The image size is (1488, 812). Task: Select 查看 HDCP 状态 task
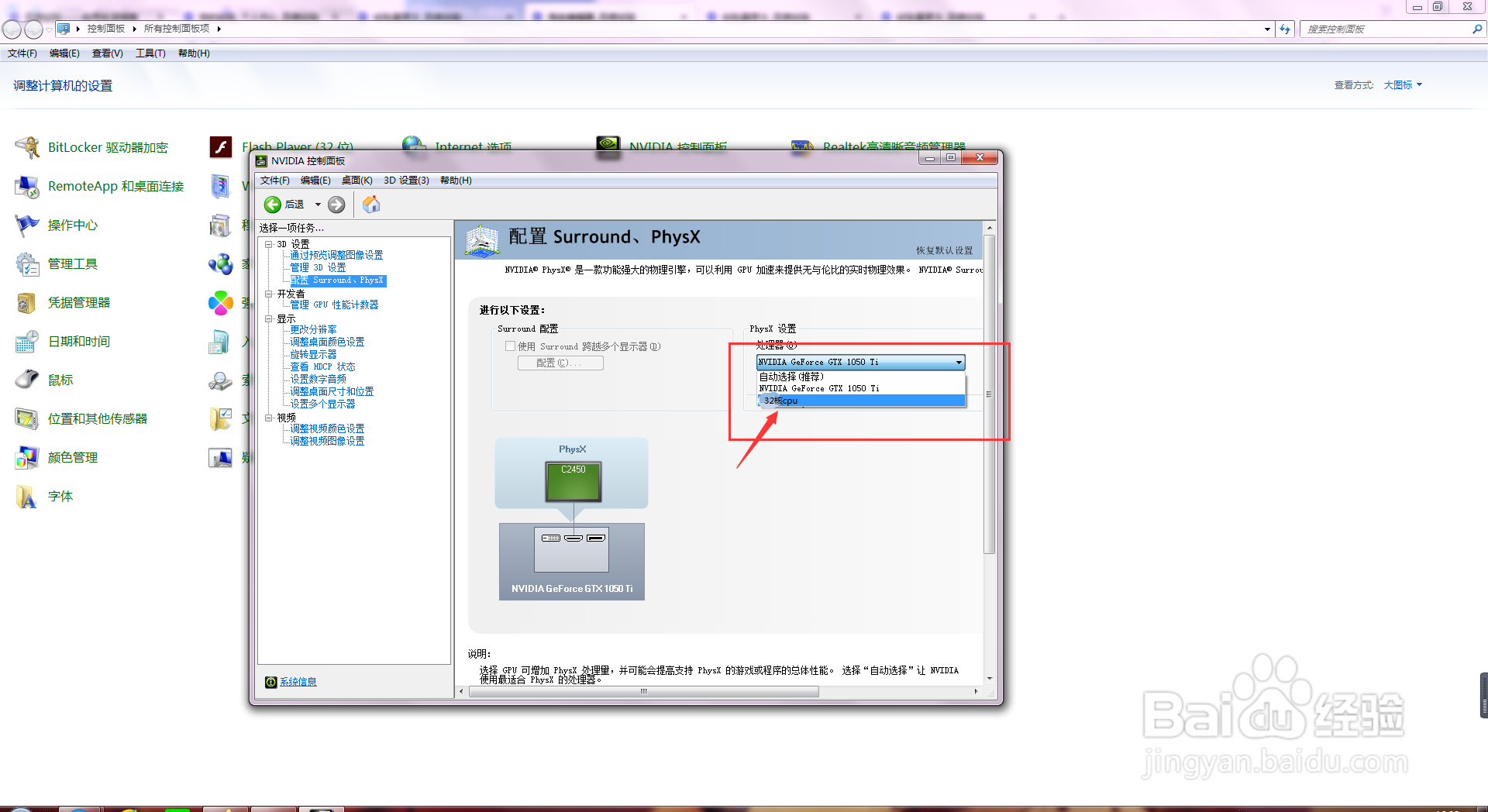pyautogui.click(x=322, y=366)
